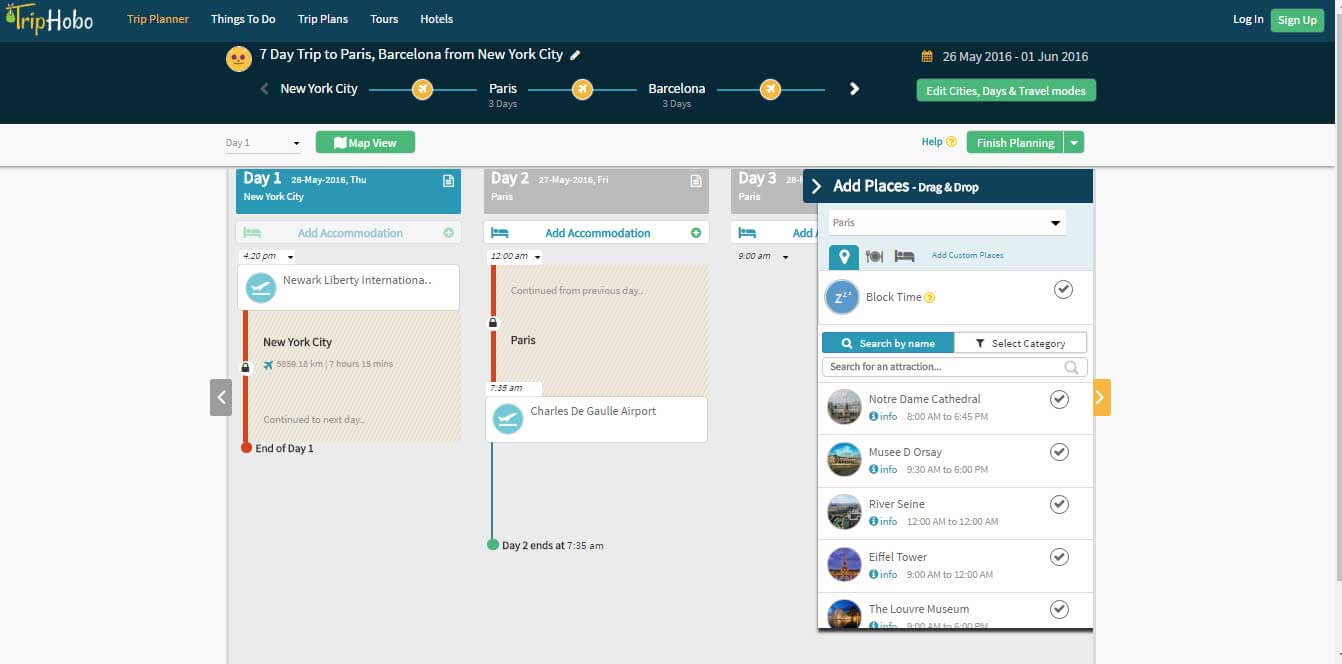Select the Select Category tab
The image size is (1342, 664).
[1020, 343]
